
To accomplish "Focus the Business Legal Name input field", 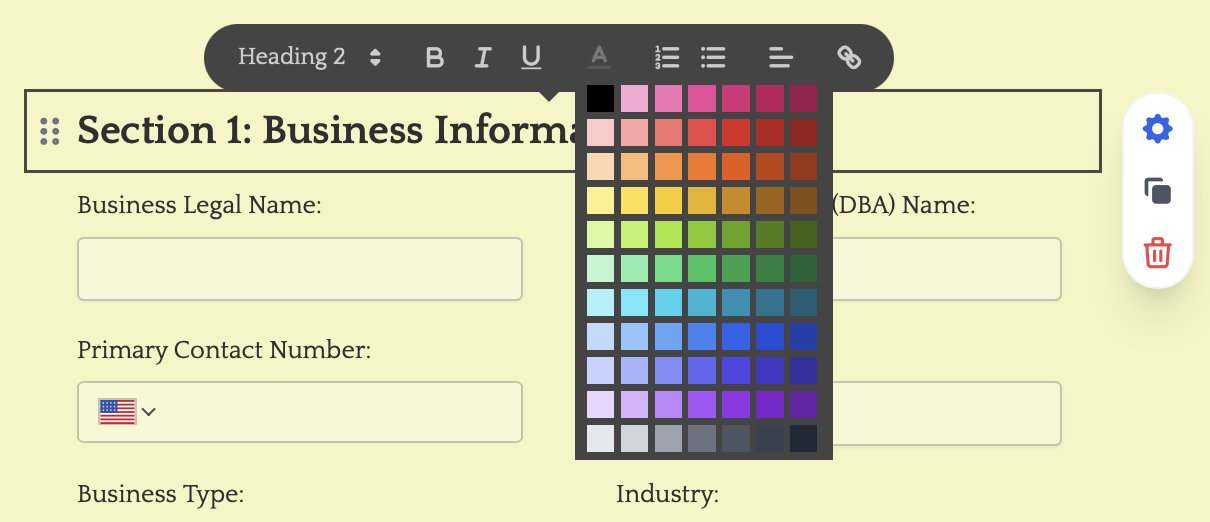I will (300, 269).
